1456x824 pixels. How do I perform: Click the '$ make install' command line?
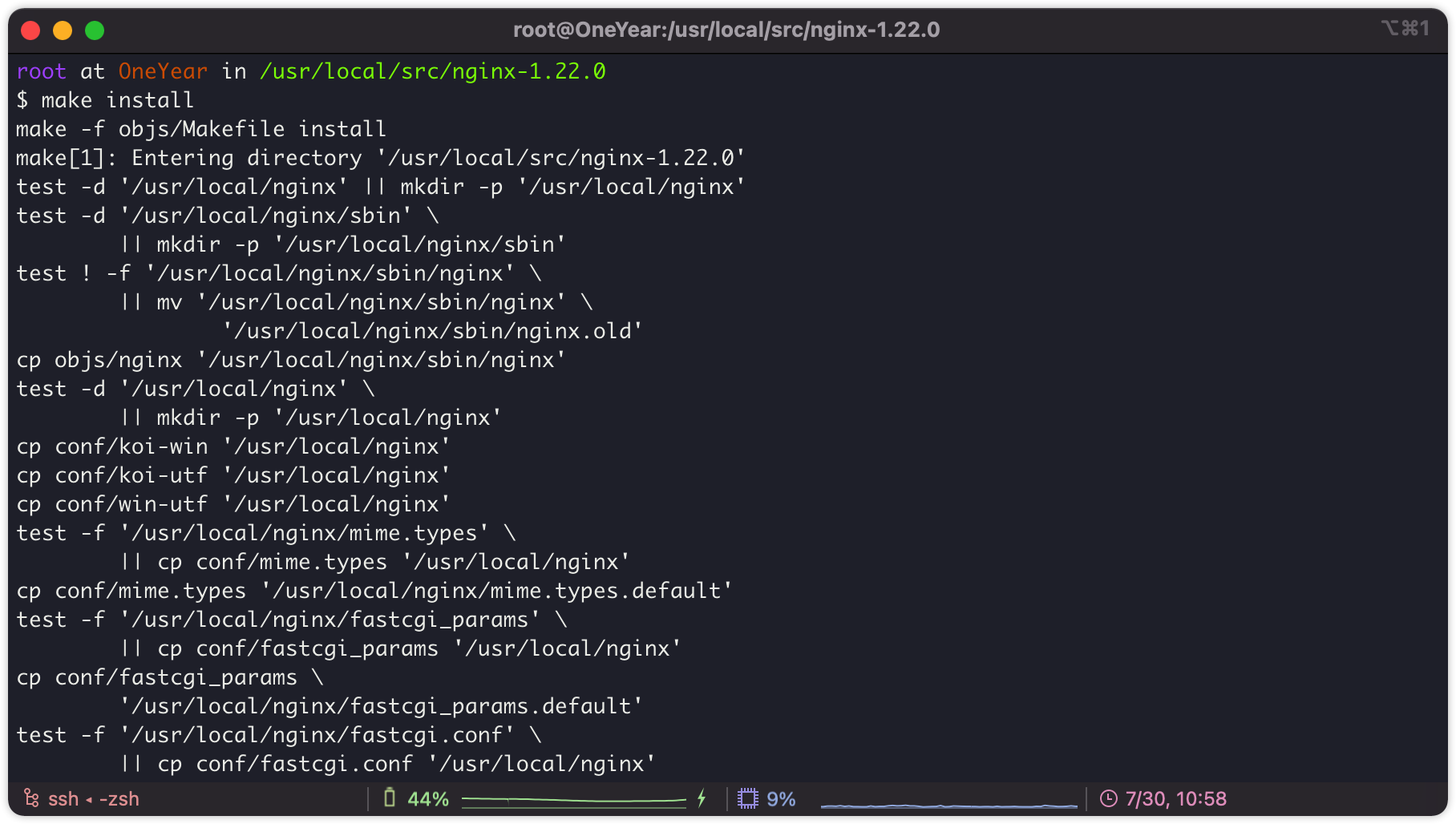[105, 100]
